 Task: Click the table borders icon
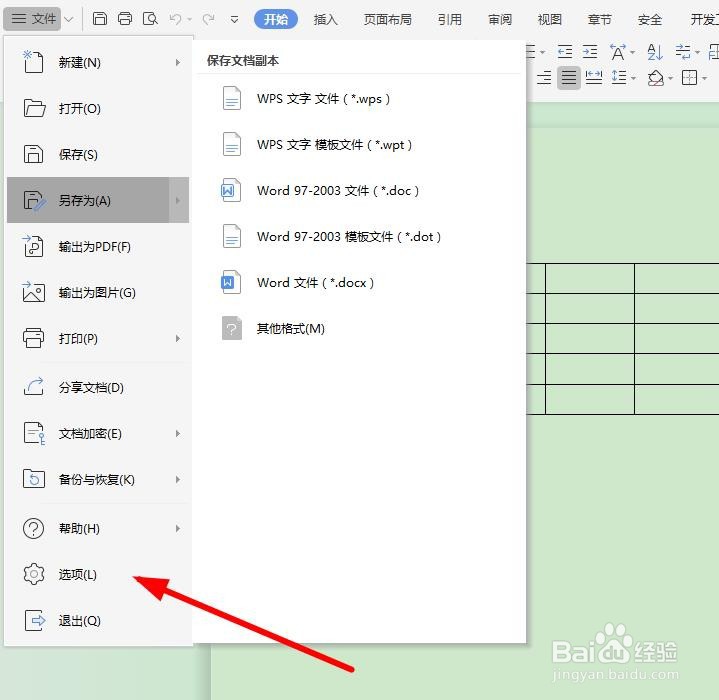(689, 78)
